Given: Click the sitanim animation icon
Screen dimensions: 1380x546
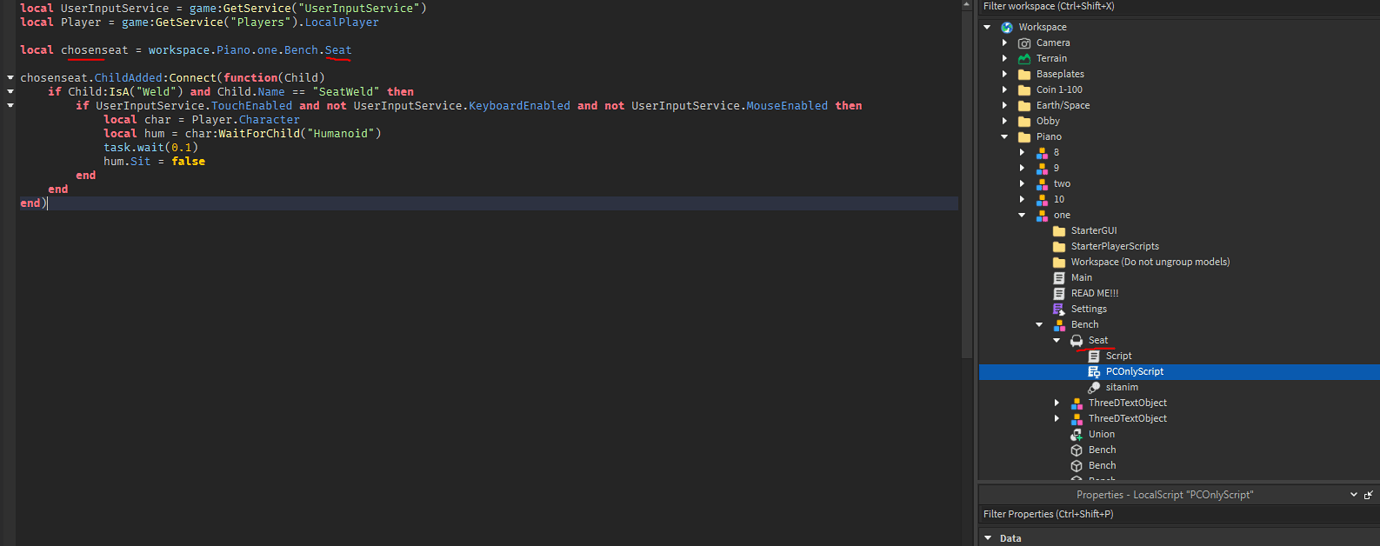Looking at the screenshot, I should [1094, 388].
